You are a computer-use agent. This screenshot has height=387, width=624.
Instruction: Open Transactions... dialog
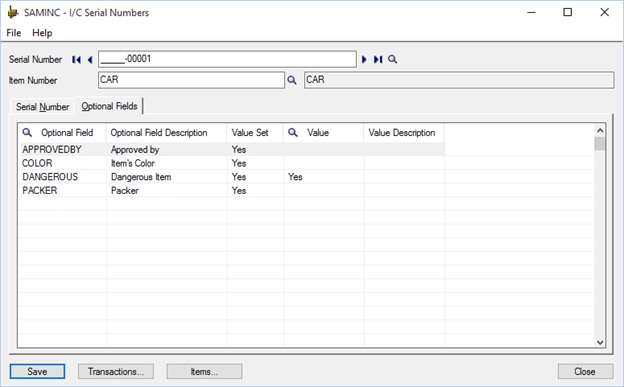pos(116,371)
